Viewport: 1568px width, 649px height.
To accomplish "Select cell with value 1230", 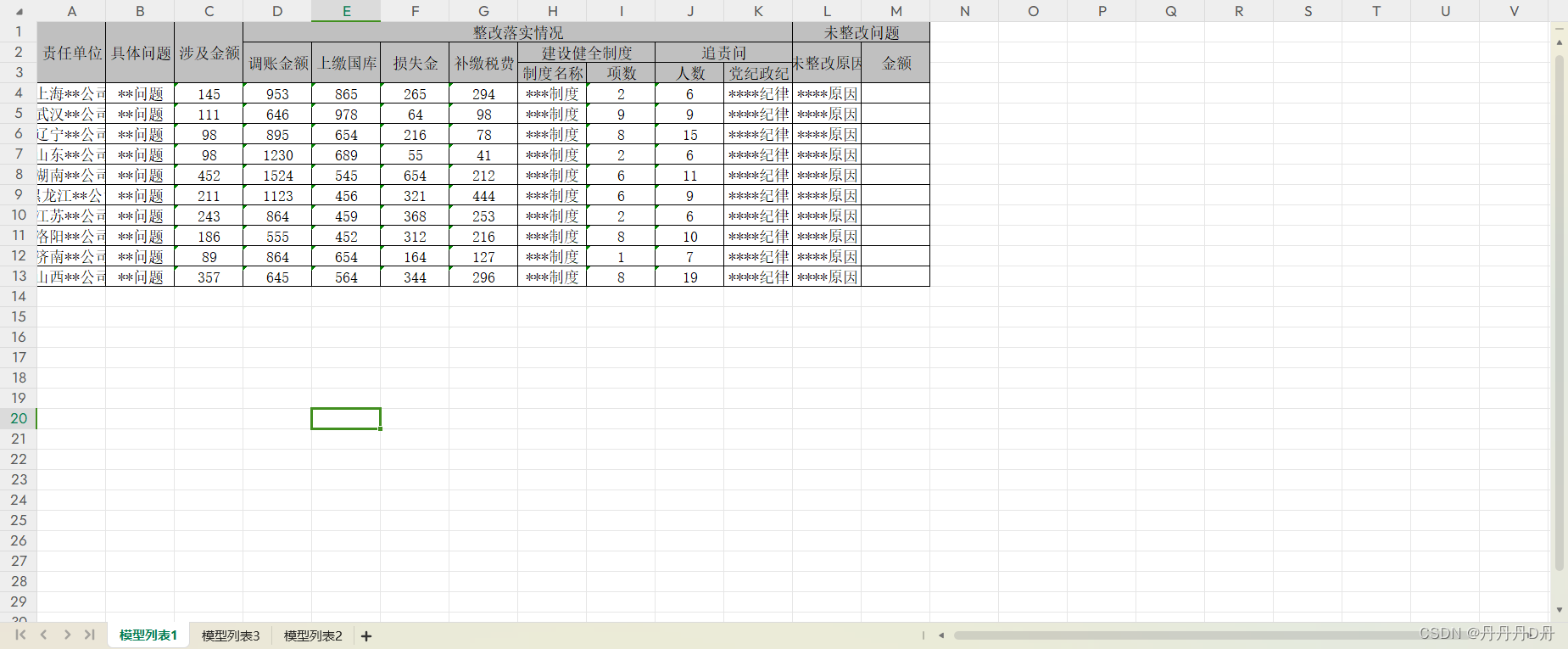I will click(277, 154).
